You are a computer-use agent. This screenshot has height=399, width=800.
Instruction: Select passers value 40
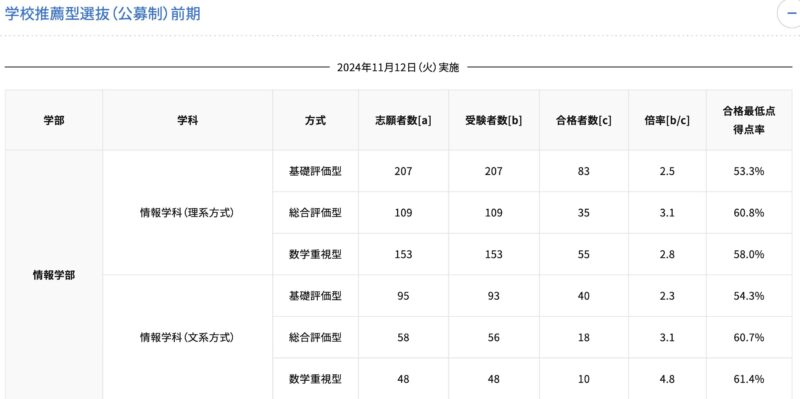point(584,296)
